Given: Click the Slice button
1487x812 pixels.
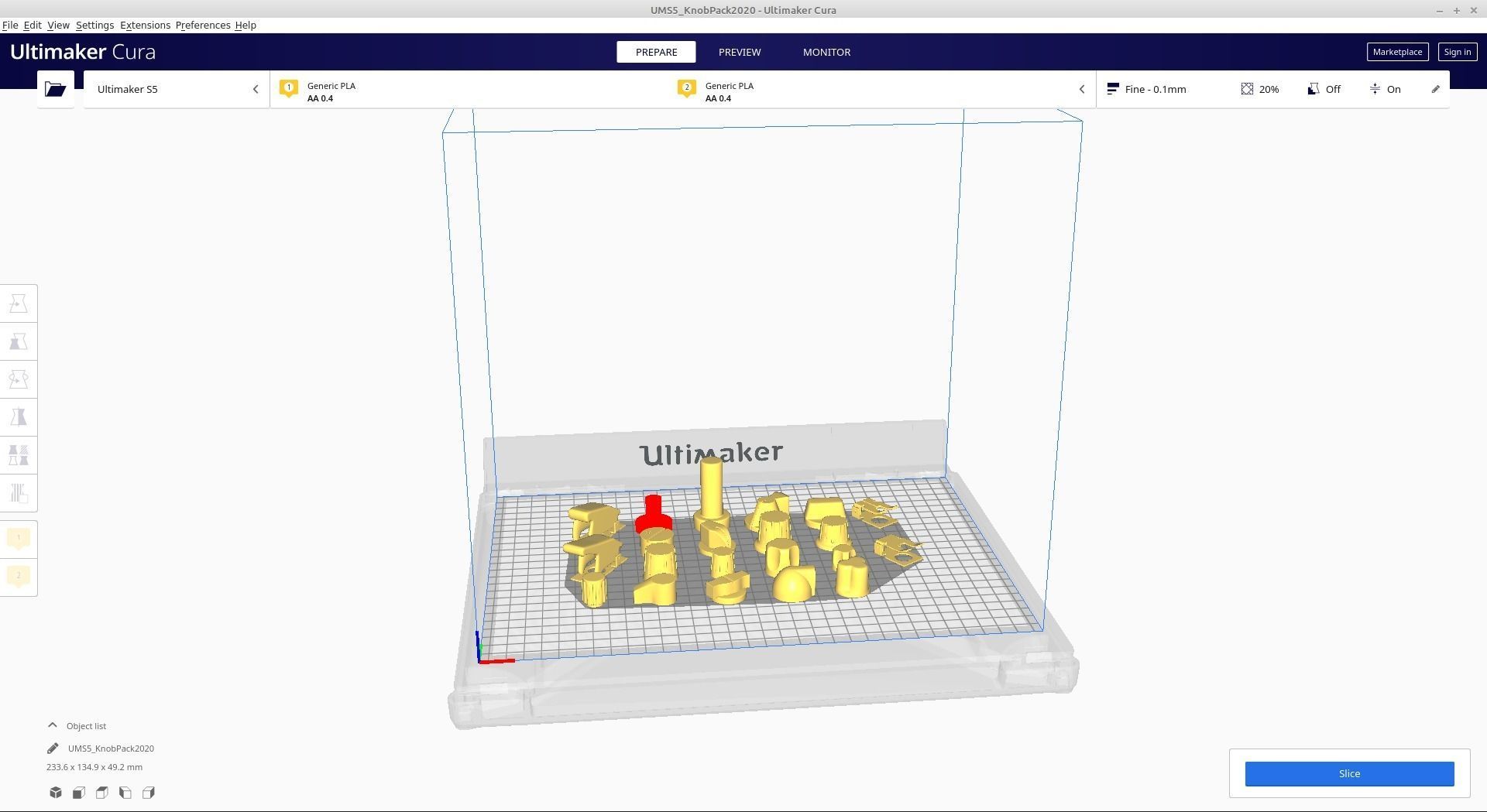Looking at the screenshot, I should [x=1349, y=773].
